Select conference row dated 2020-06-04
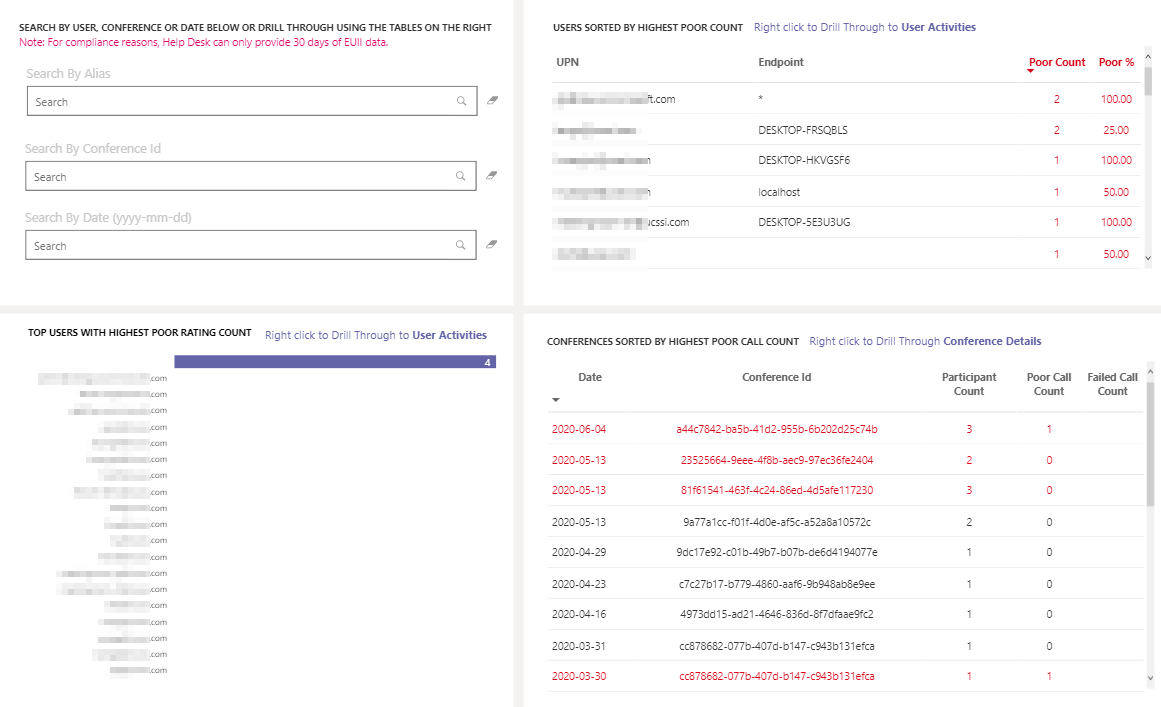The width and height of the screenshot is (1161, 707). tap(845, 429)
